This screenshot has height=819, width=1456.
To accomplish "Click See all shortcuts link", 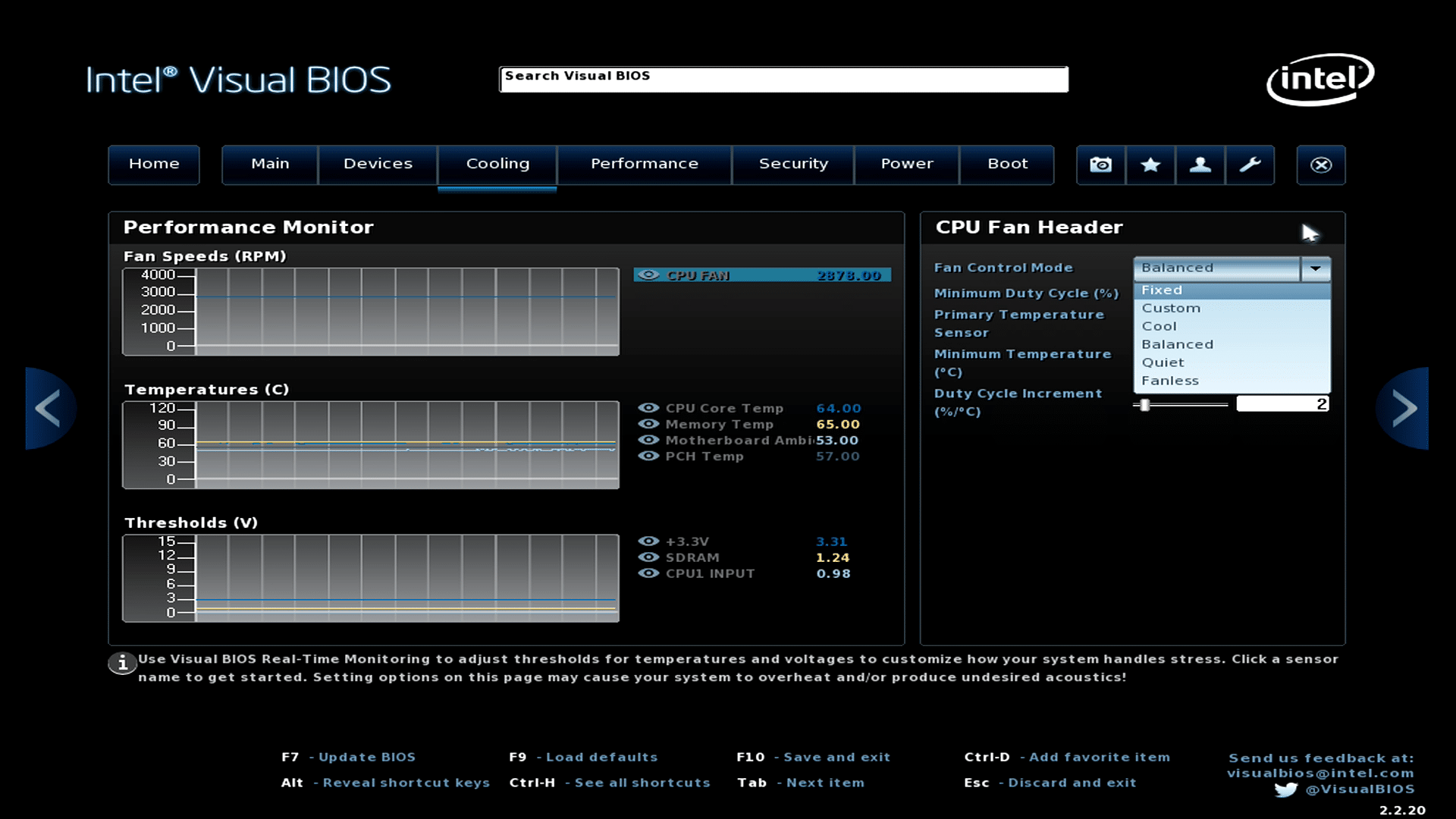I will point(642,783).
